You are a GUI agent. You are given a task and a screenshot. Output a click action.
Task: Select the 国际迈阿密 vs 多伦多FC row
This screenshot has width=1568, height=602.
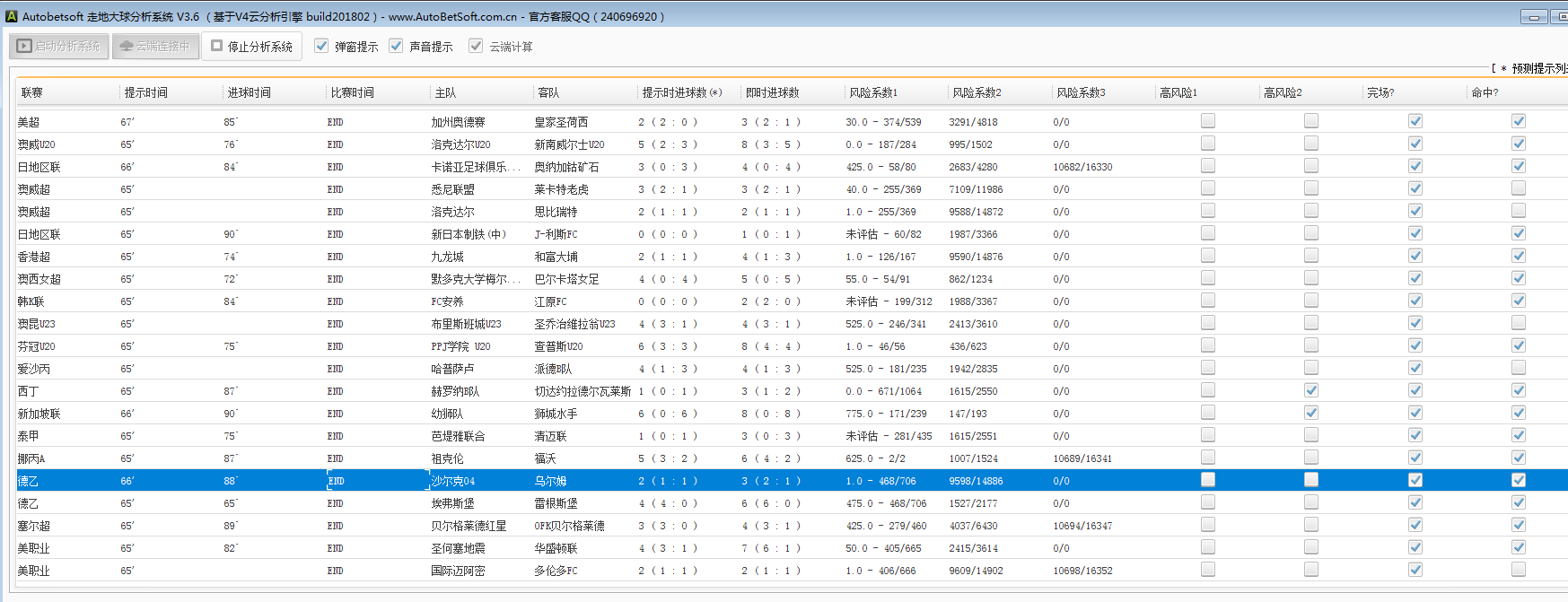458,571
